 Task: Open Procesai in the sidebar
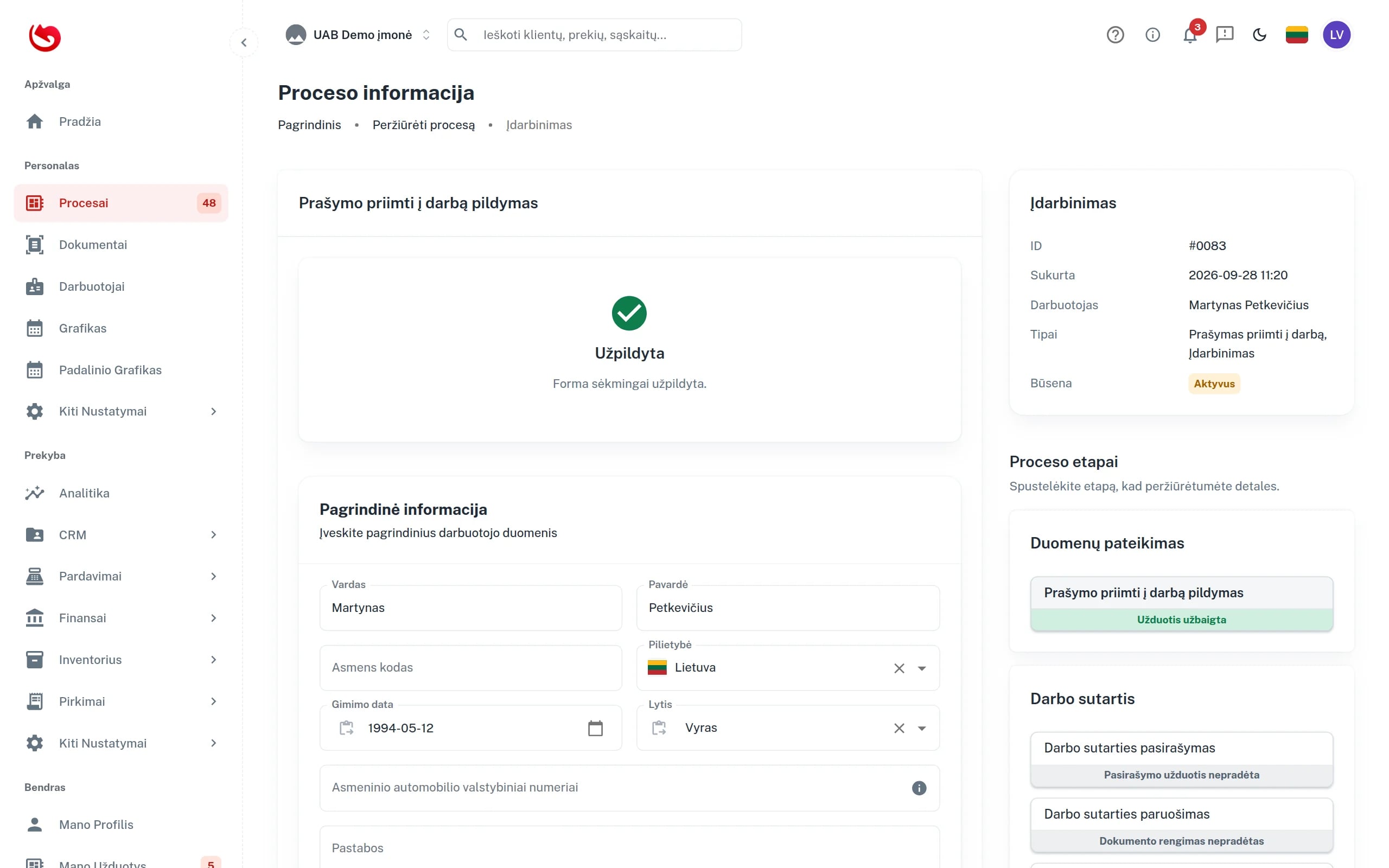[x=121, y=203]
